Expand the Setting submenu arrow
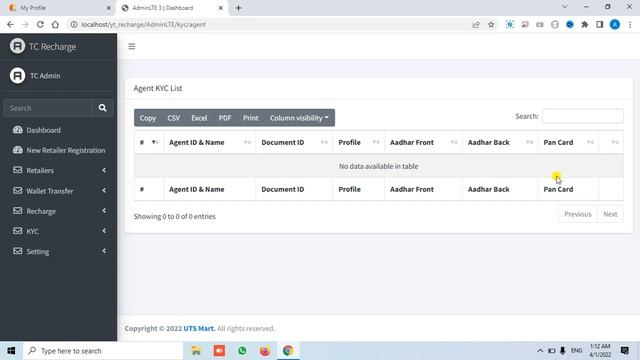Image resolution: width=640 pixels, height=360 pixels. [x=104, y=251]
